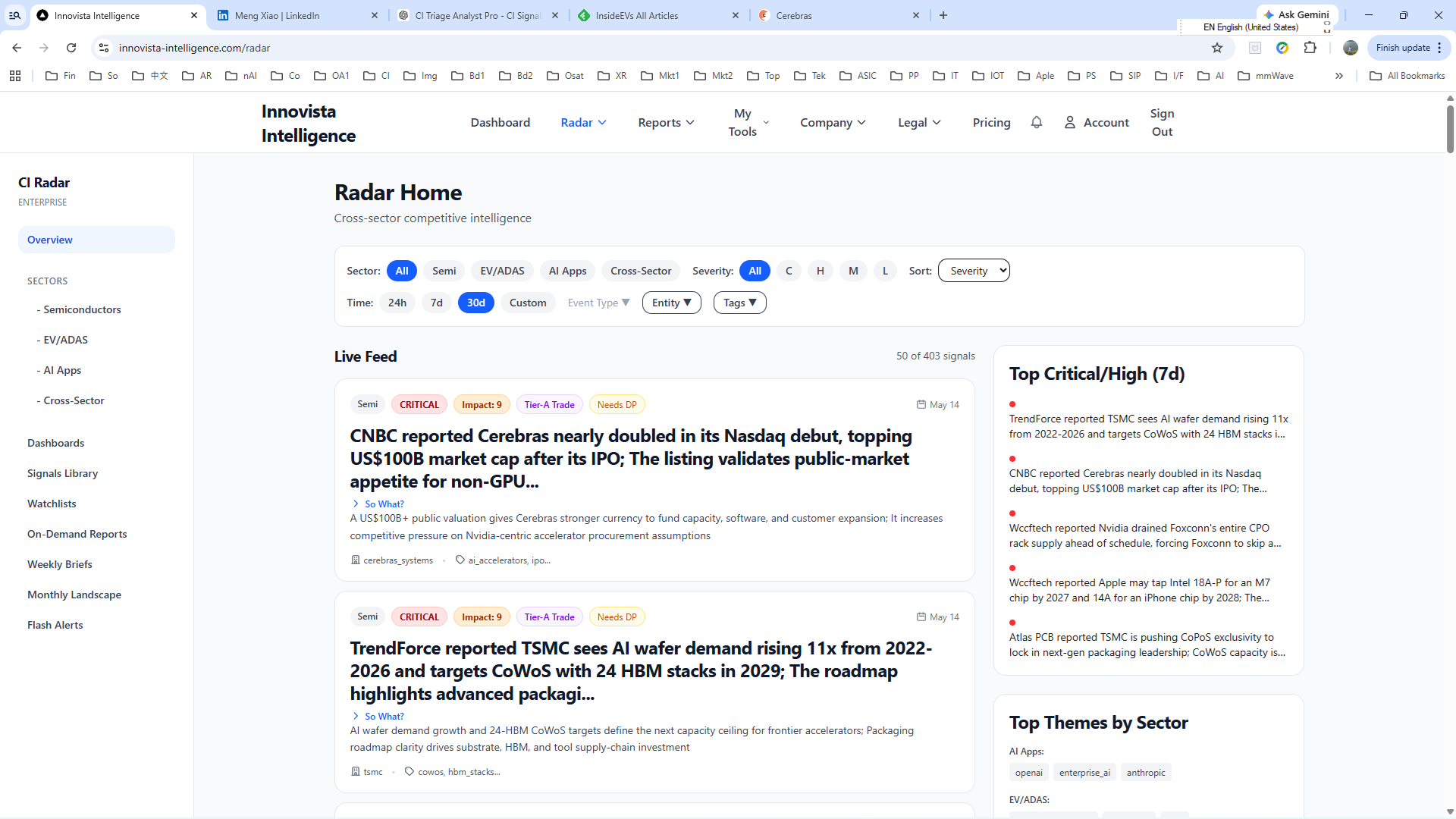Open Pricing page
Viewport: 1456px width, 819px height.
tap(991, 122)
